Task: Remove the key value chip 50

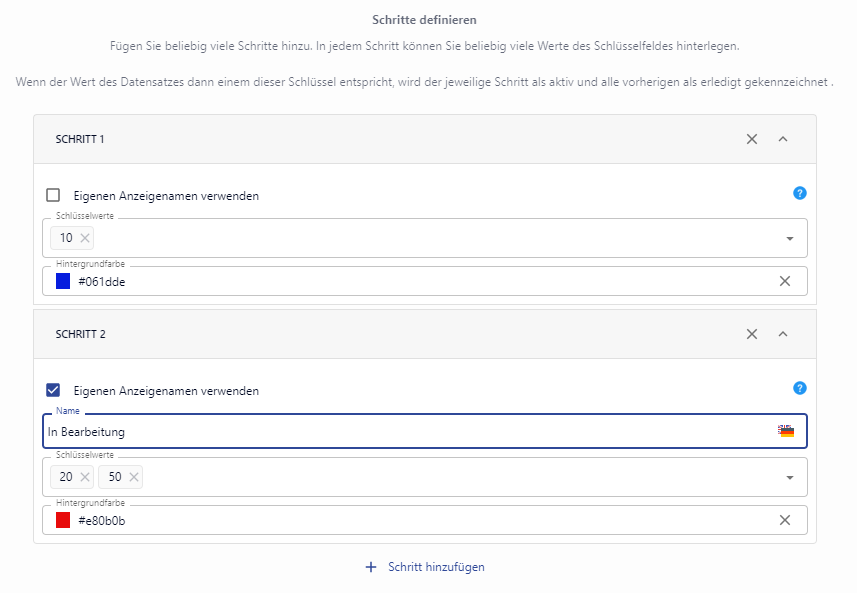Action: point(134,477)
